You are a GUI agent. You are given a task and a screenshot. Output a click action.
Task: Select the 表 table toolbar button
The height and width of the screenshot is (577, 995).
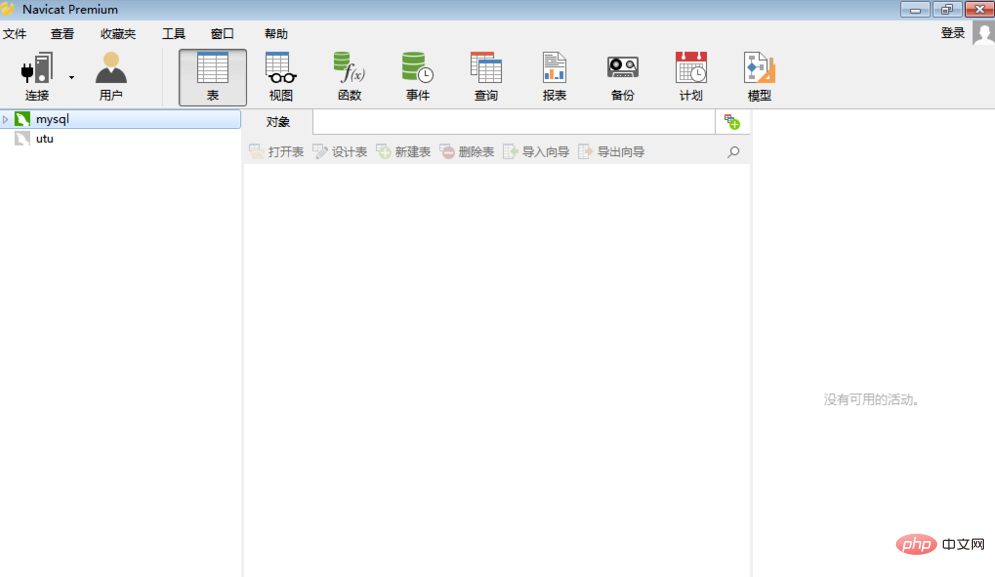[213, 77]
